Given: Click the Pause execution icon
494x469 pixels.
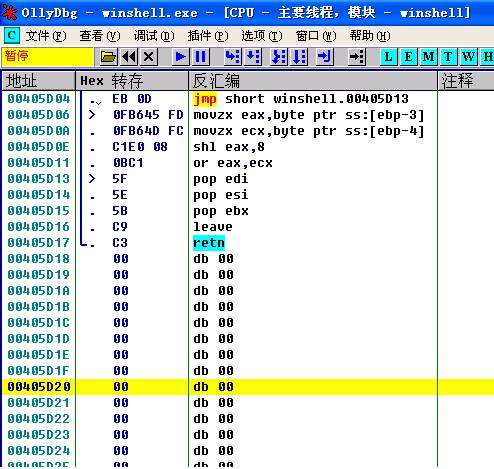Looking at the screenshot, I should coord(201,57).
